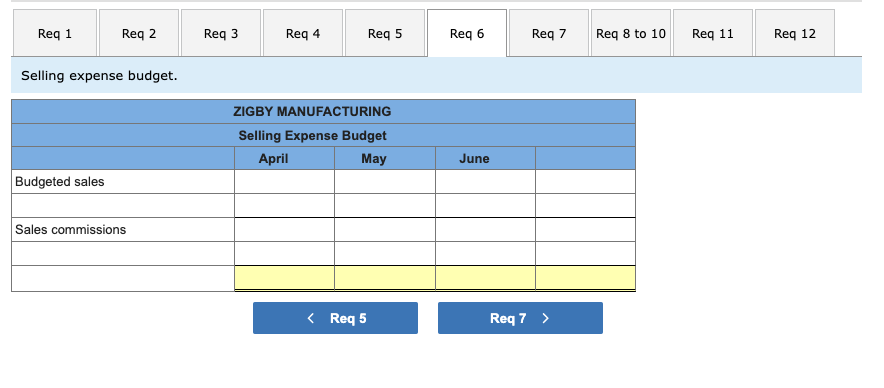
Task: Click the April column header
Action: tap(285, 158)
